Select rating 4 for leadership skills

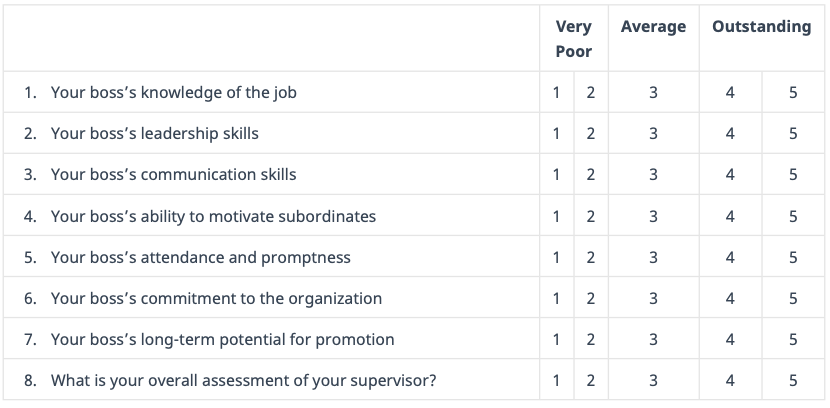(730, 134)
